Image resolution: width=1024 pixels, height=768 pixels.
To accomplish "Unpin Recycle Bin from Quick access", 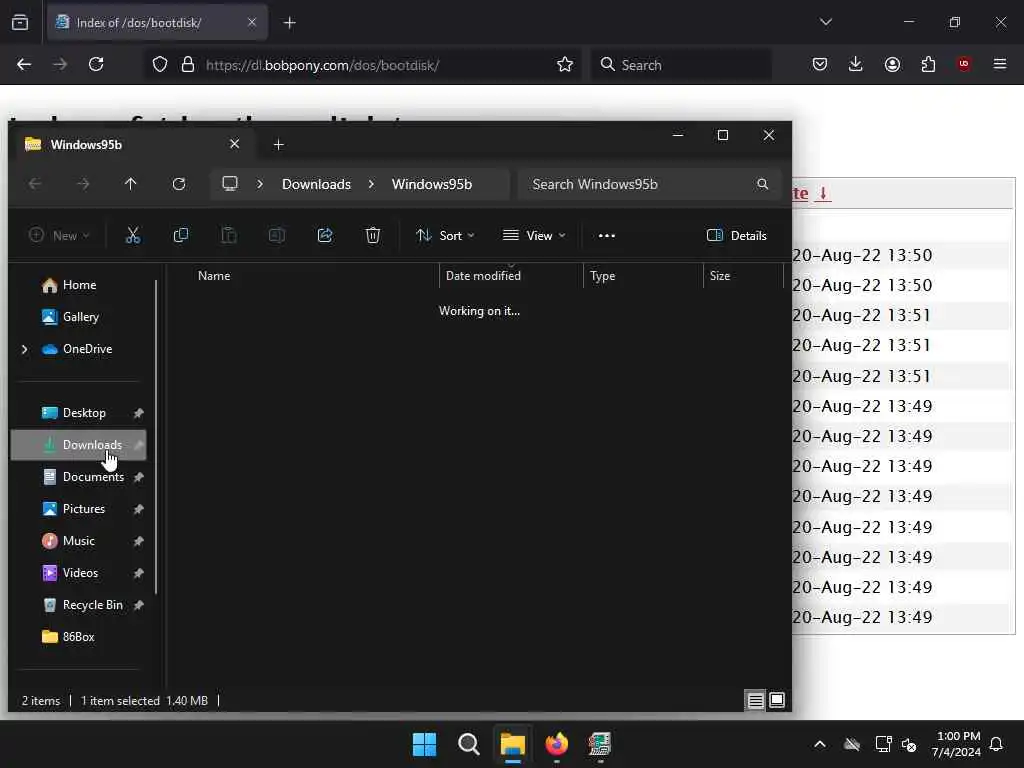I will (x=138, y=605).
